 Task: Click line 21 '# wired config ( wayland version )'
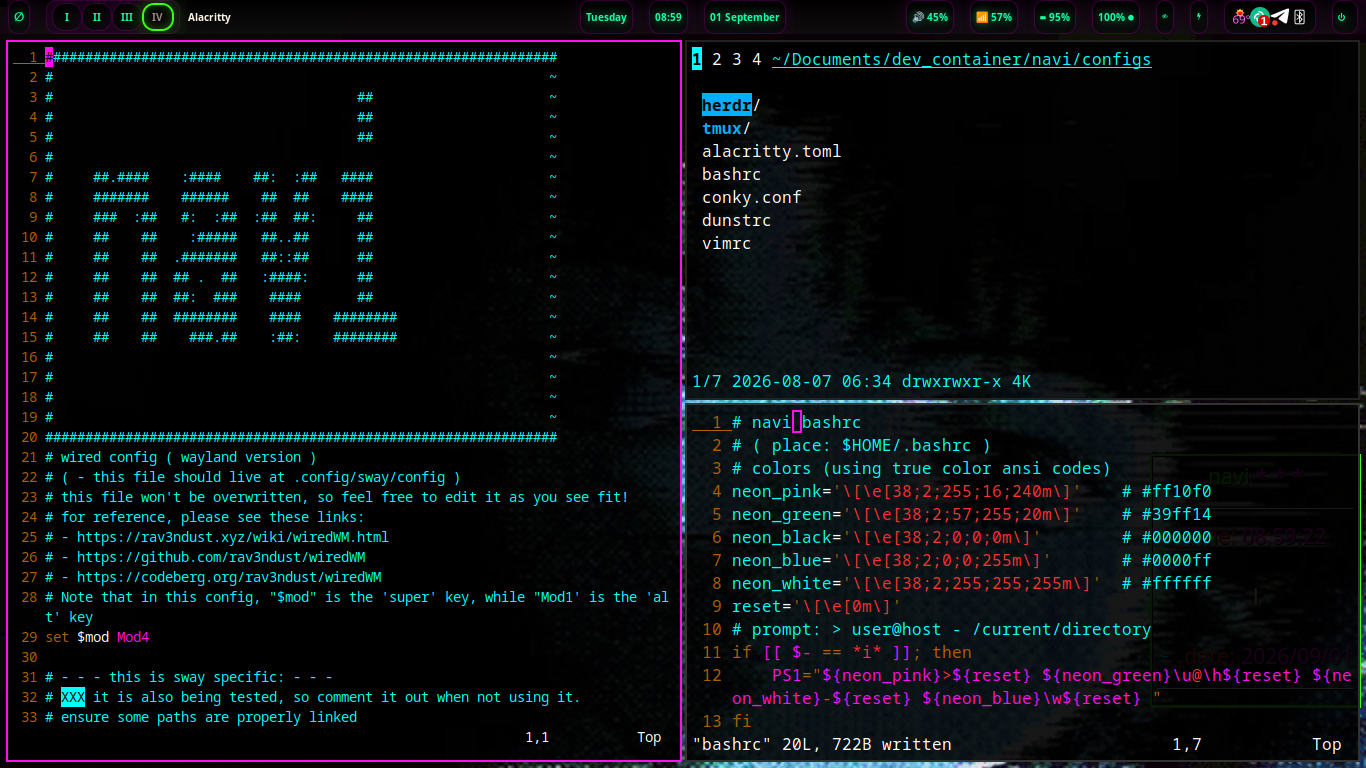coord(181,457)
